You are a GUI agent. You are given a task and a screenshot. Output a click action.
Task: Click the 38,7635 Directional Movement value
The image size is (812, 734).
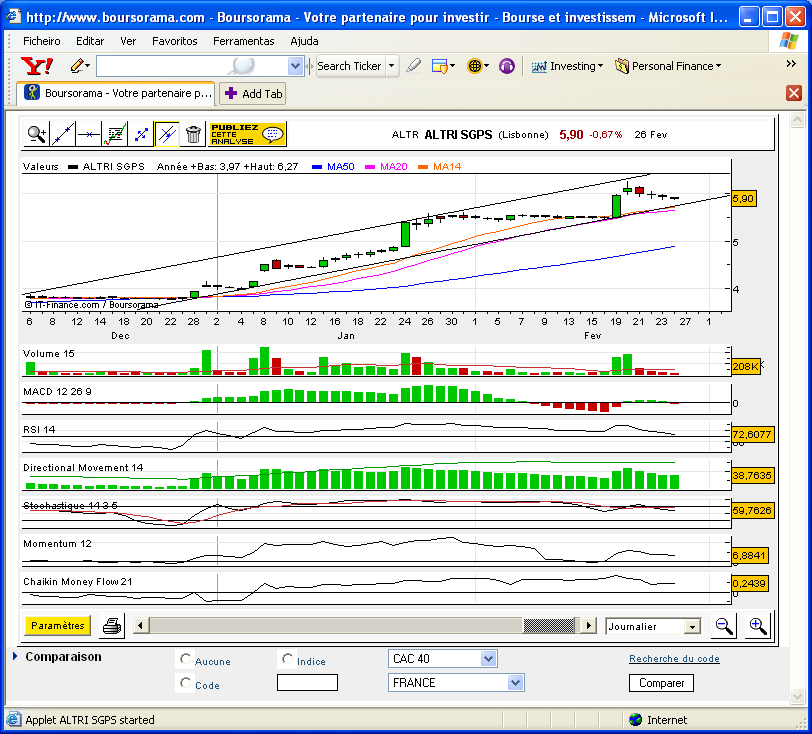[752, 475]
